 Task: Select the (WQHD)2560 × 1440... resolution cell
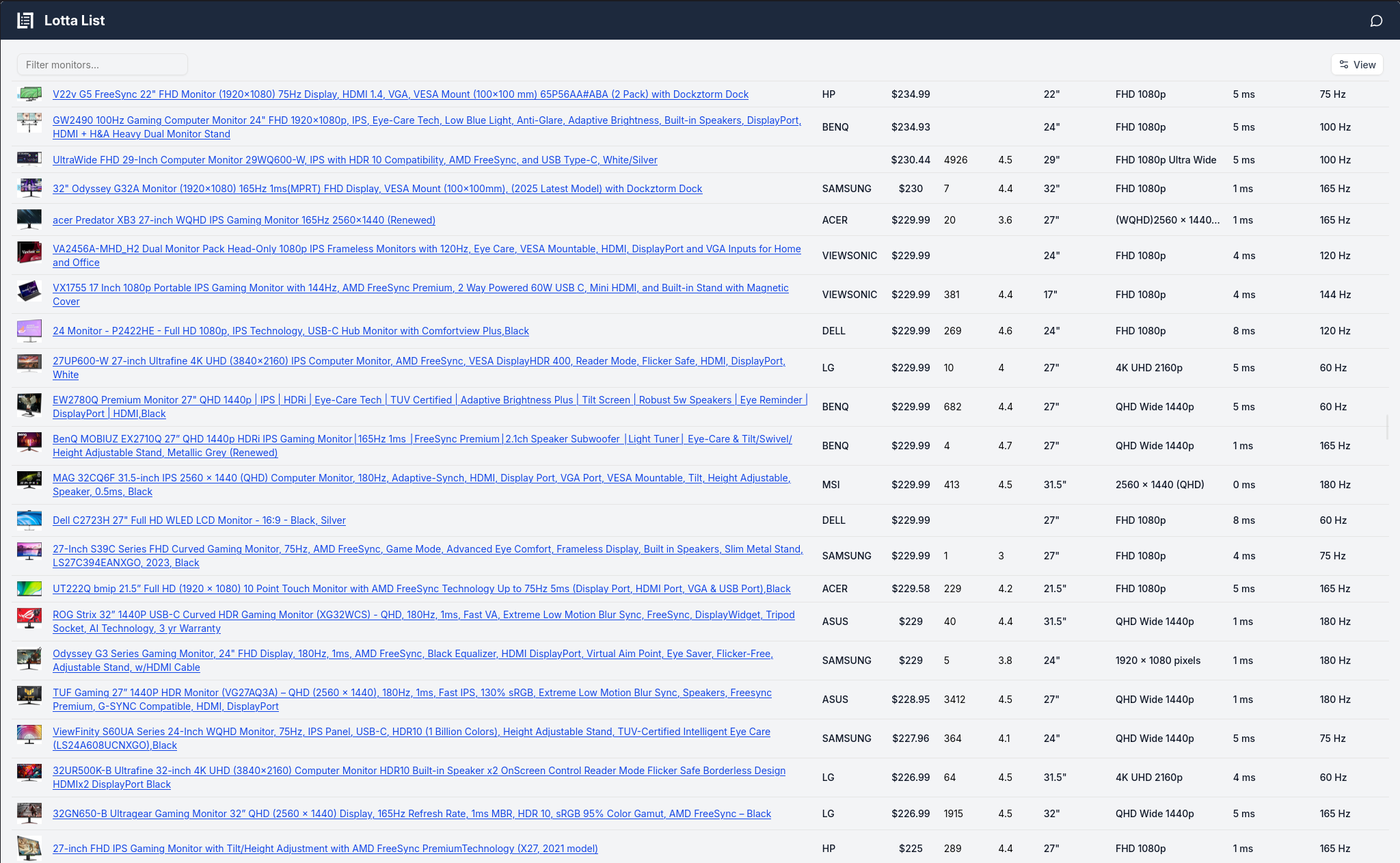coord(1168,220)
